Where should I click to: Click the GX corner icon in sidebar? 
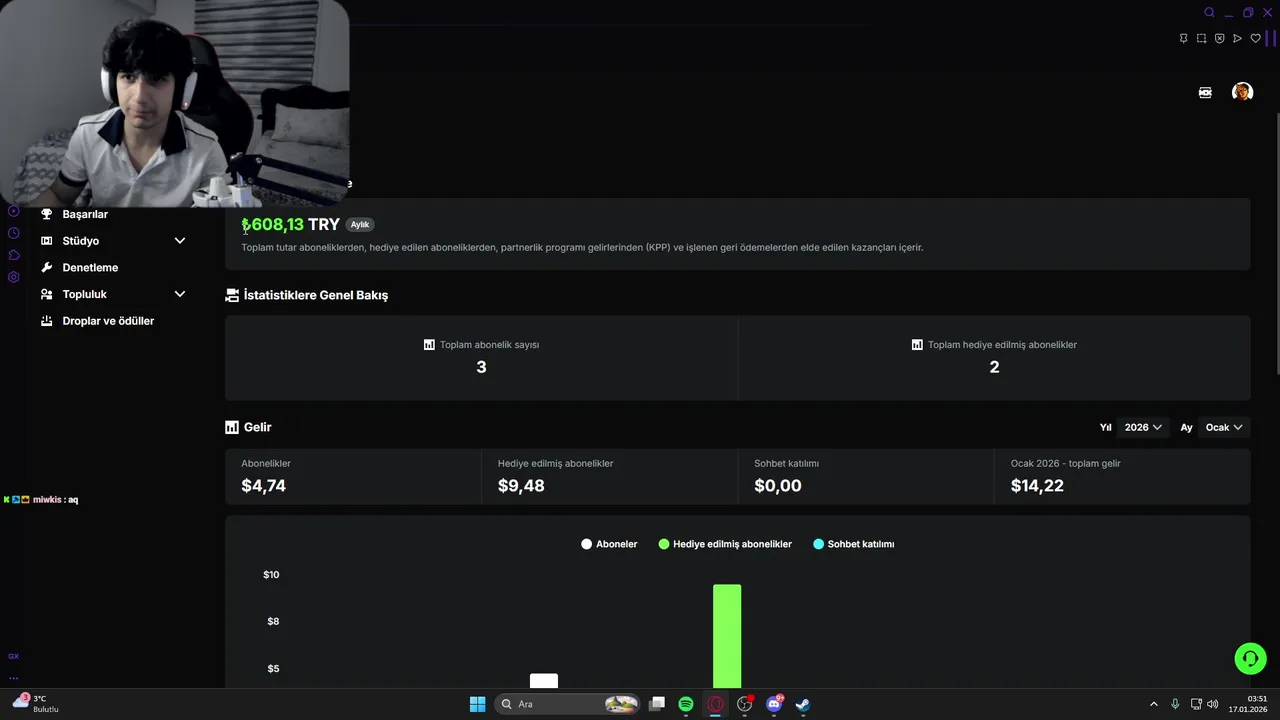pos(13,656)
